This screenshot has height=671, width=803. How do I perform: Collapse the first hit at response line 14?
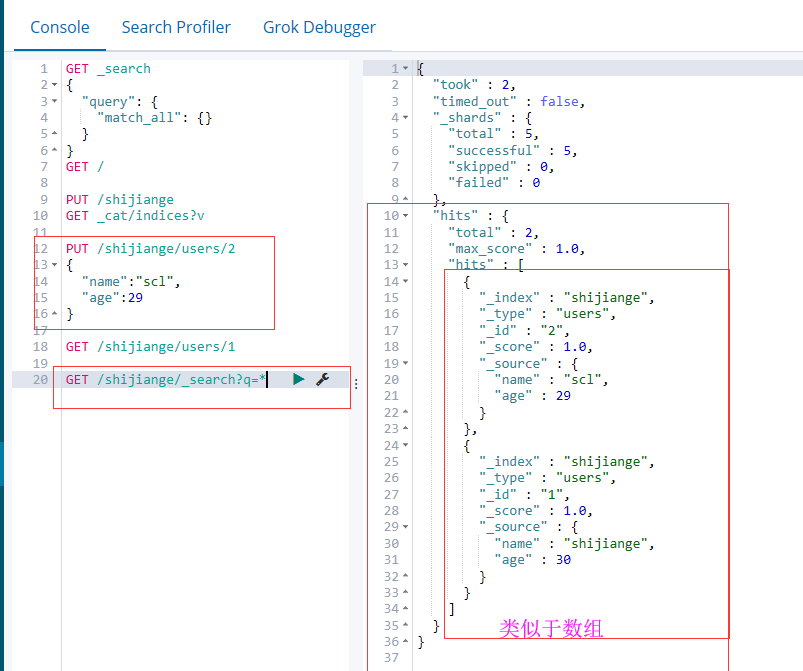[406, 281]
